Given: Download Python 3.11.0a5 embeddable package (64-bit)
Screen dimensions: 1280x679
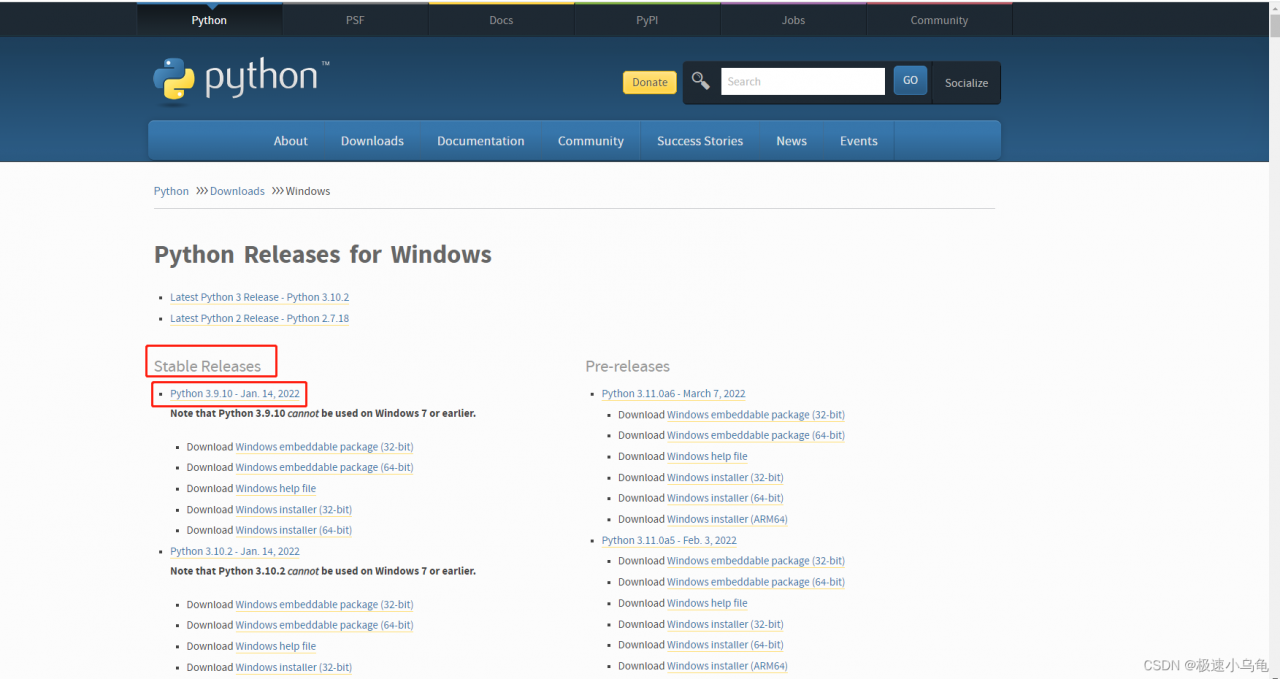Looking at the screenshot, I should (755, 582).
